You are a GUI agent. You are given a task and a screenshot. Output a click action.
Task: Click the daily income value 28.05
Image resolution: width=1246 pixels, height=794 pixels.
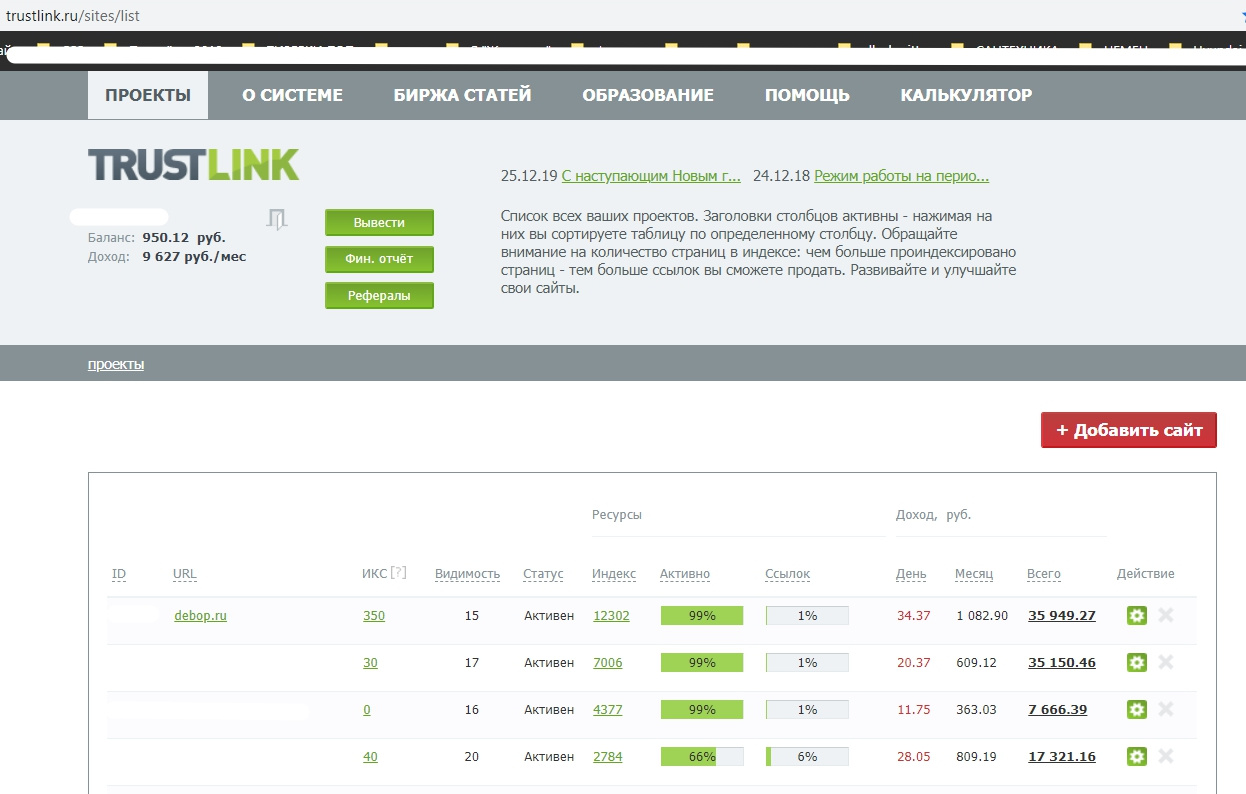click(x=914, y=757)
